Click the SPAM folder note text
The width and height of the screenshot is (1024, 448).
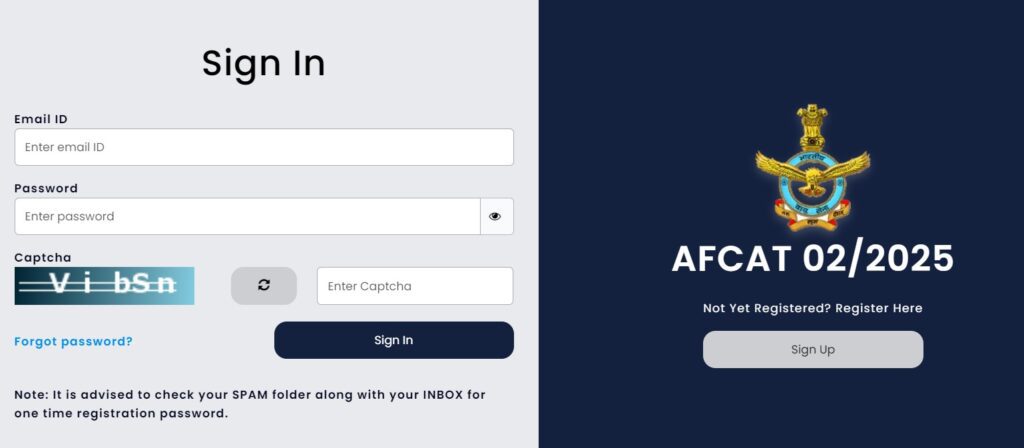click(250, 404)
